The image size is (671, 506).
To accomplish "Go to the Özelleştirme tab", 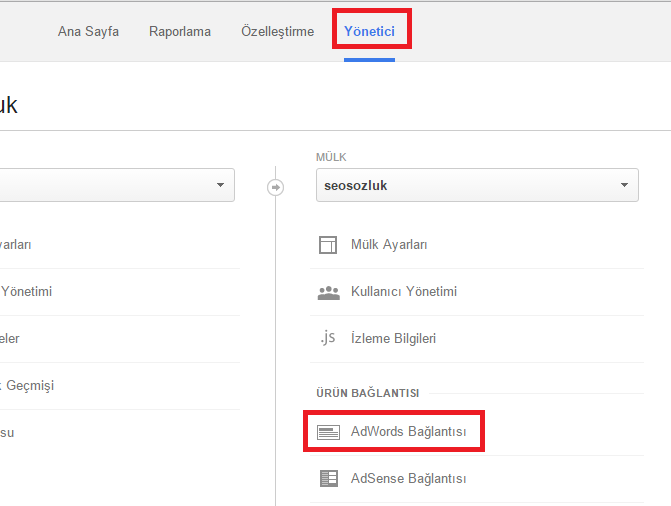I will [277, 32].
